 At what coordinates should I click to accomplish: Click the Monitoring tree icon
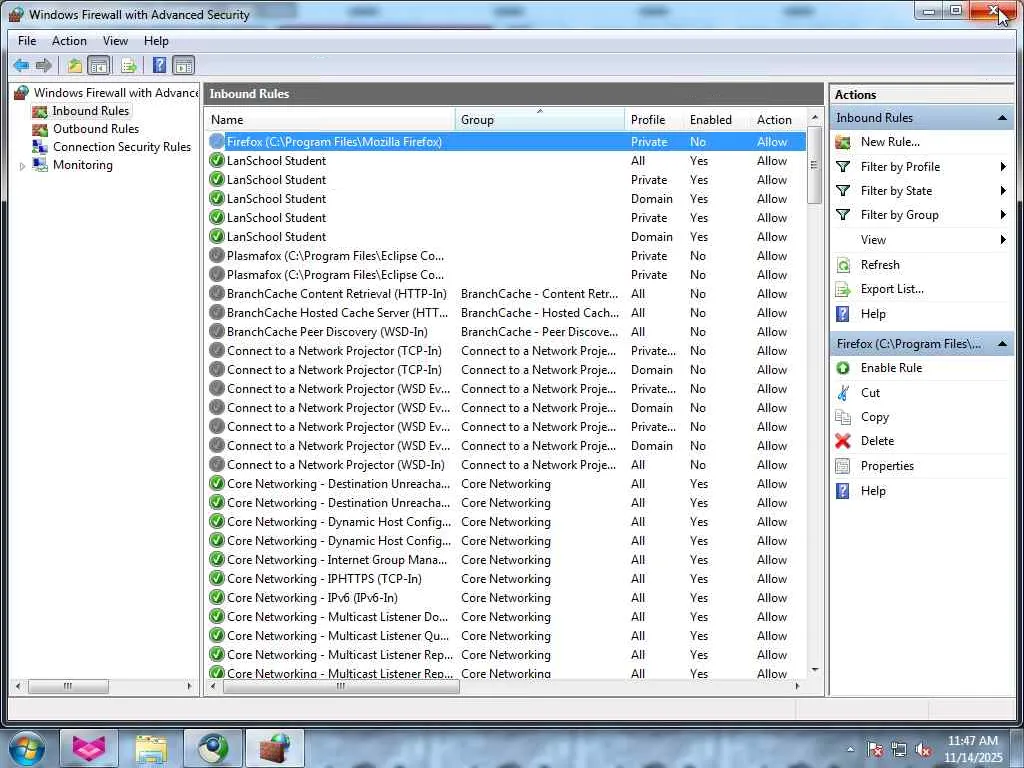(x=40, y=165)
